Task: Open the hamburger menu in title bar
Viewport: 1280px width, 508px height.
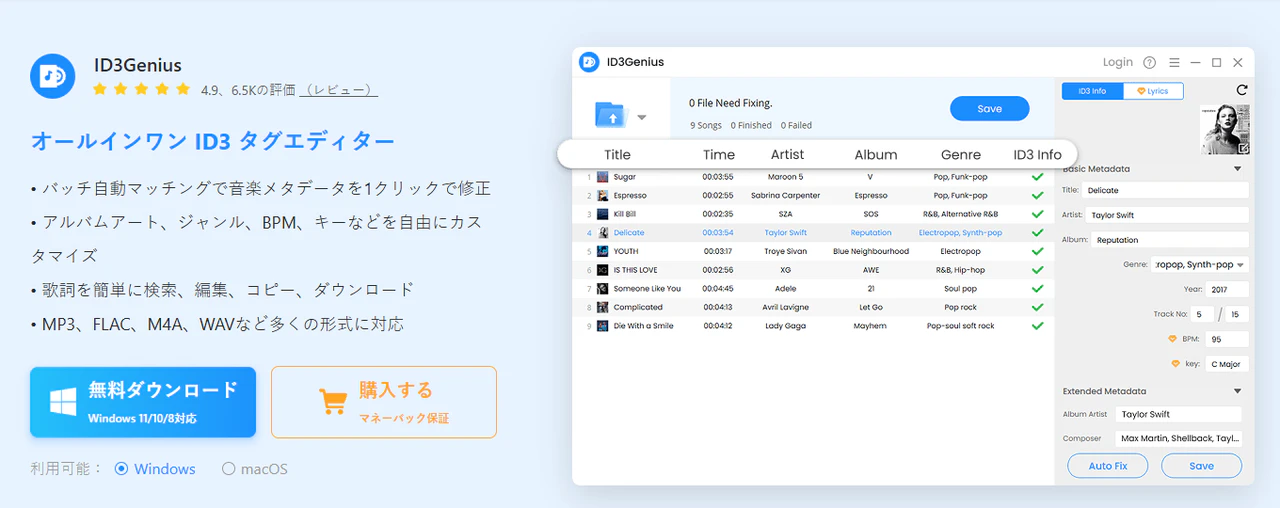Action: 1174,62
